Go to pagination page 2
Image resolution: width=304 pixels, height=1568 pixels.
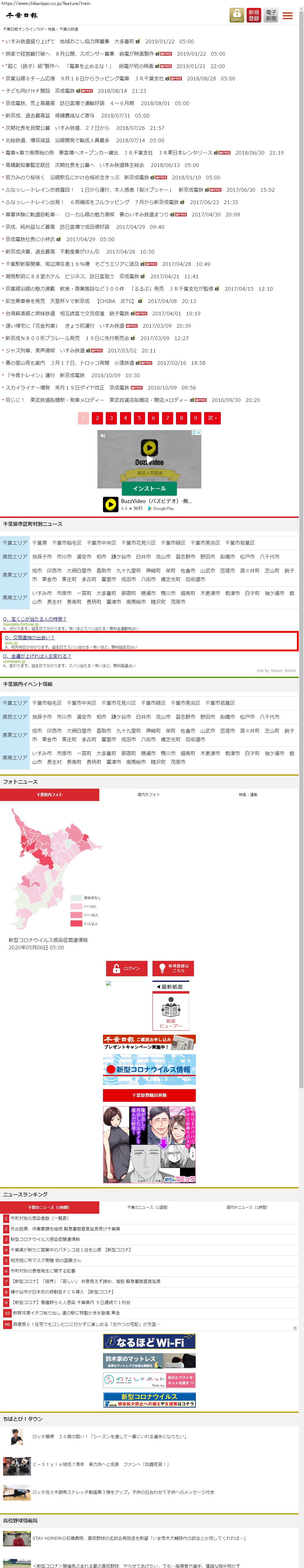[x=97, y=418]
